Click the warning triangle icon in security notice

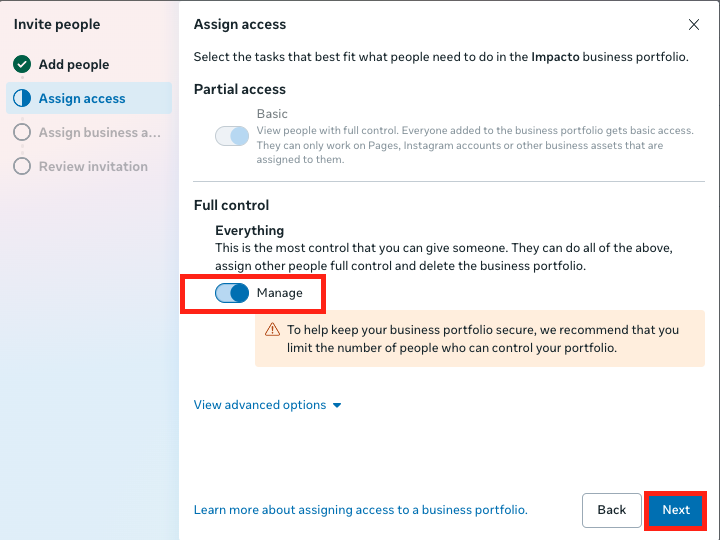coord(272,330)
